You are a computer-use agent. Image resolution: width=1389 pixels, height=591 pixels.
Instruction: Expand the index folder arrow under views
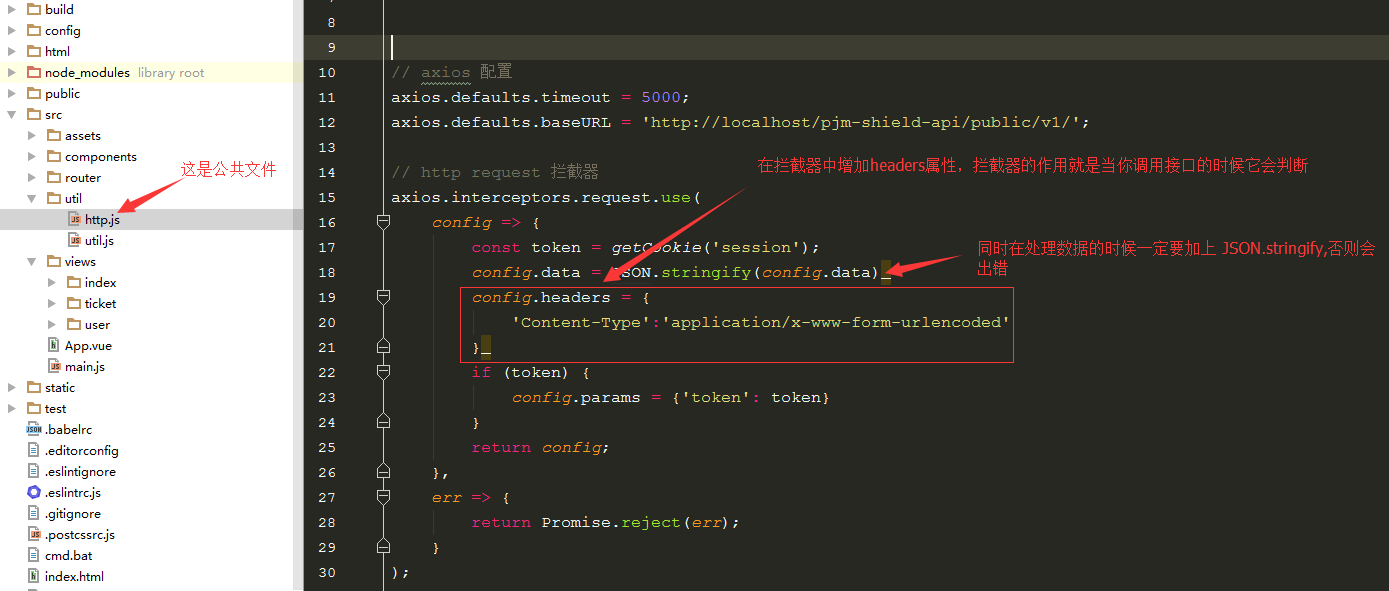[x=52, y=282]
